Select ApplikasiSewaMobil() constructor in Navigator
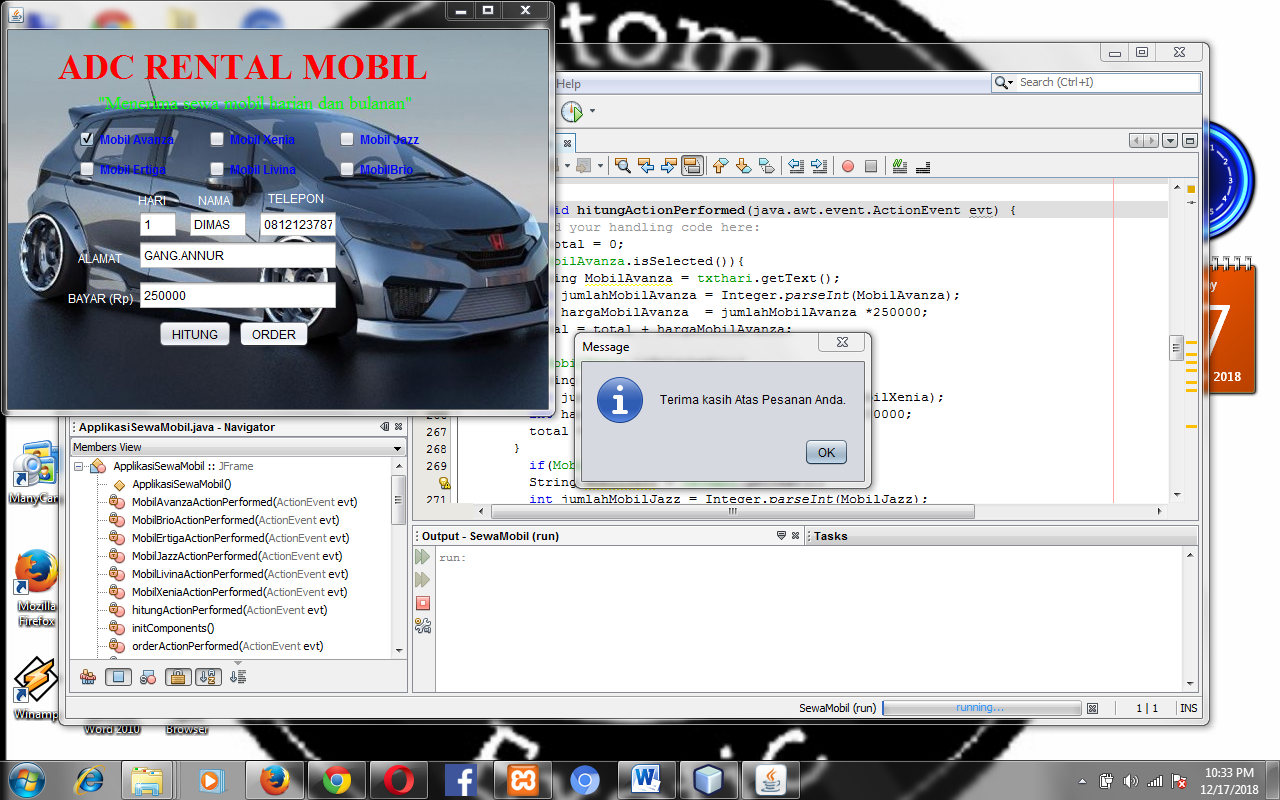Image resolution: width=1280 pixels, height=800 pixels. coord(181,484)
